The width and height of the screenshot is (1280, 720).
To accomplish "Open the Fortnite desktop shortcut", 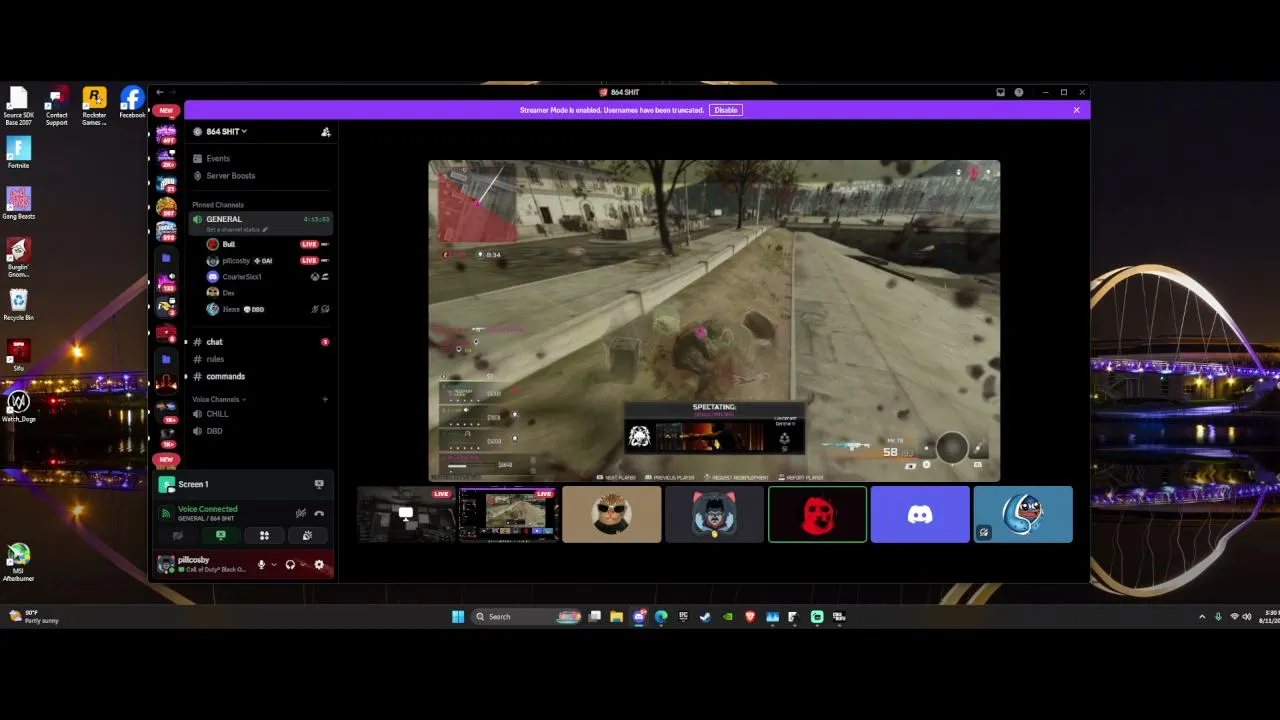I will click(x=18, y=153).
